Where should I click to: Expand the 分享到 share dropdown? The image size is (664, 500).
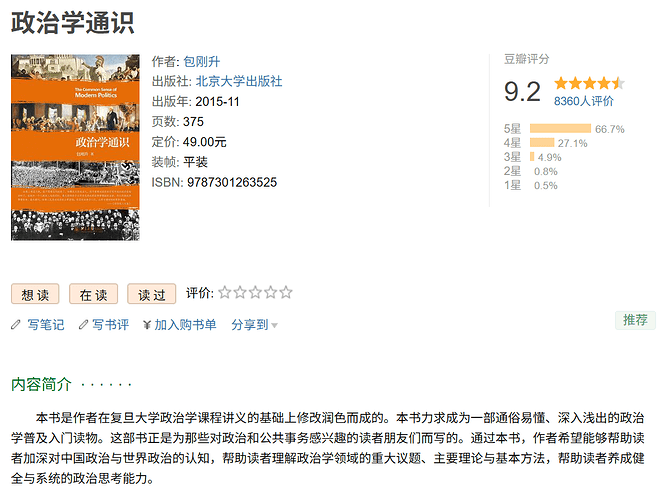click(x=255, y=325)
